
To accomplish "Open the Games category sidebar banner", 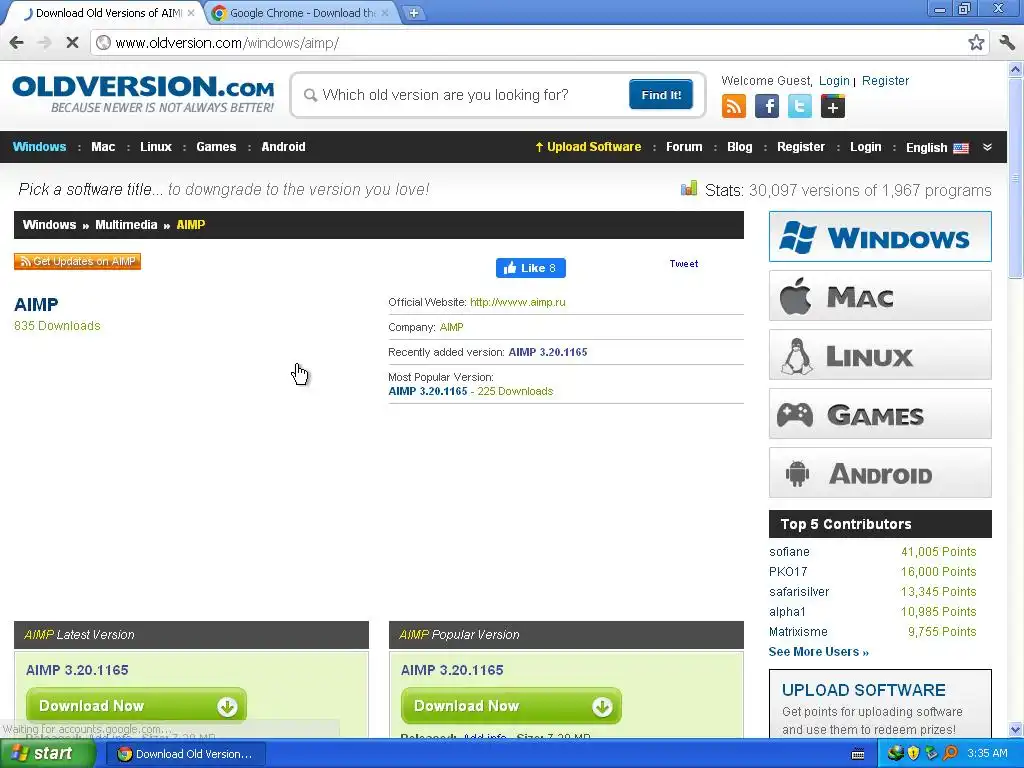I will 880,414.
